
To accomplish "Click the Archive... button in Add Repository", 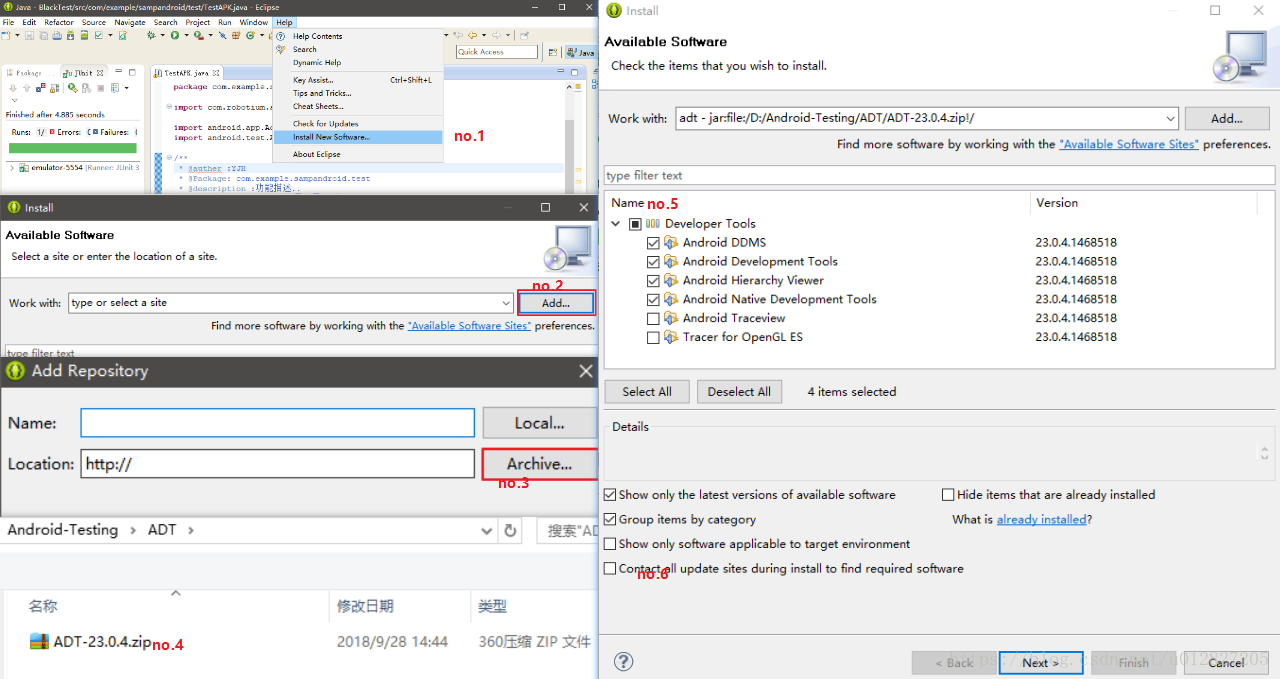I will click(x=539, y=464).
